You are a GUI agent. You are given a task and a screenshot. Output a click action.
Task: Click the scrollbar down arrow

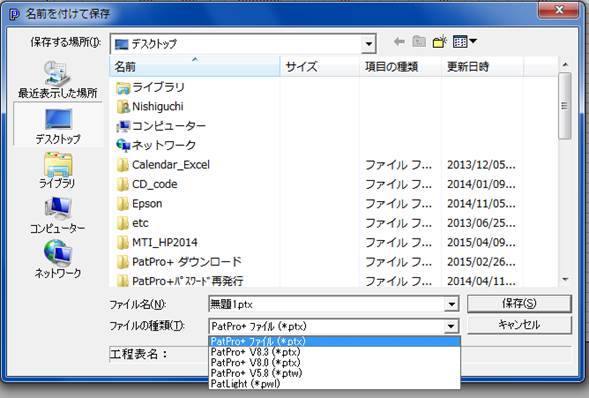pos(565,280)
